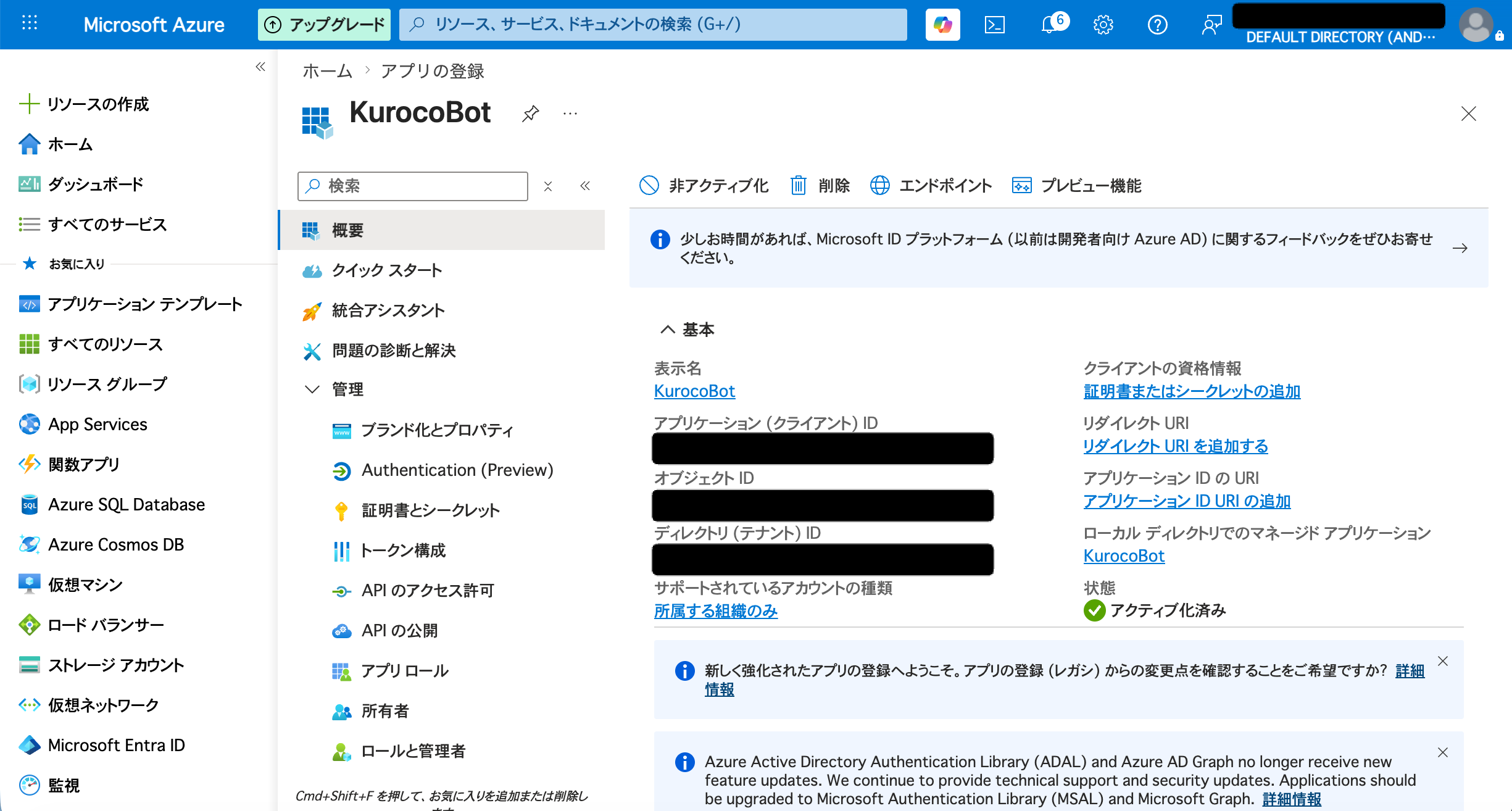Open portal settings gear
Viewport: 1512px width, 811px height.
pyautogui.click(x=1103, y=25)
